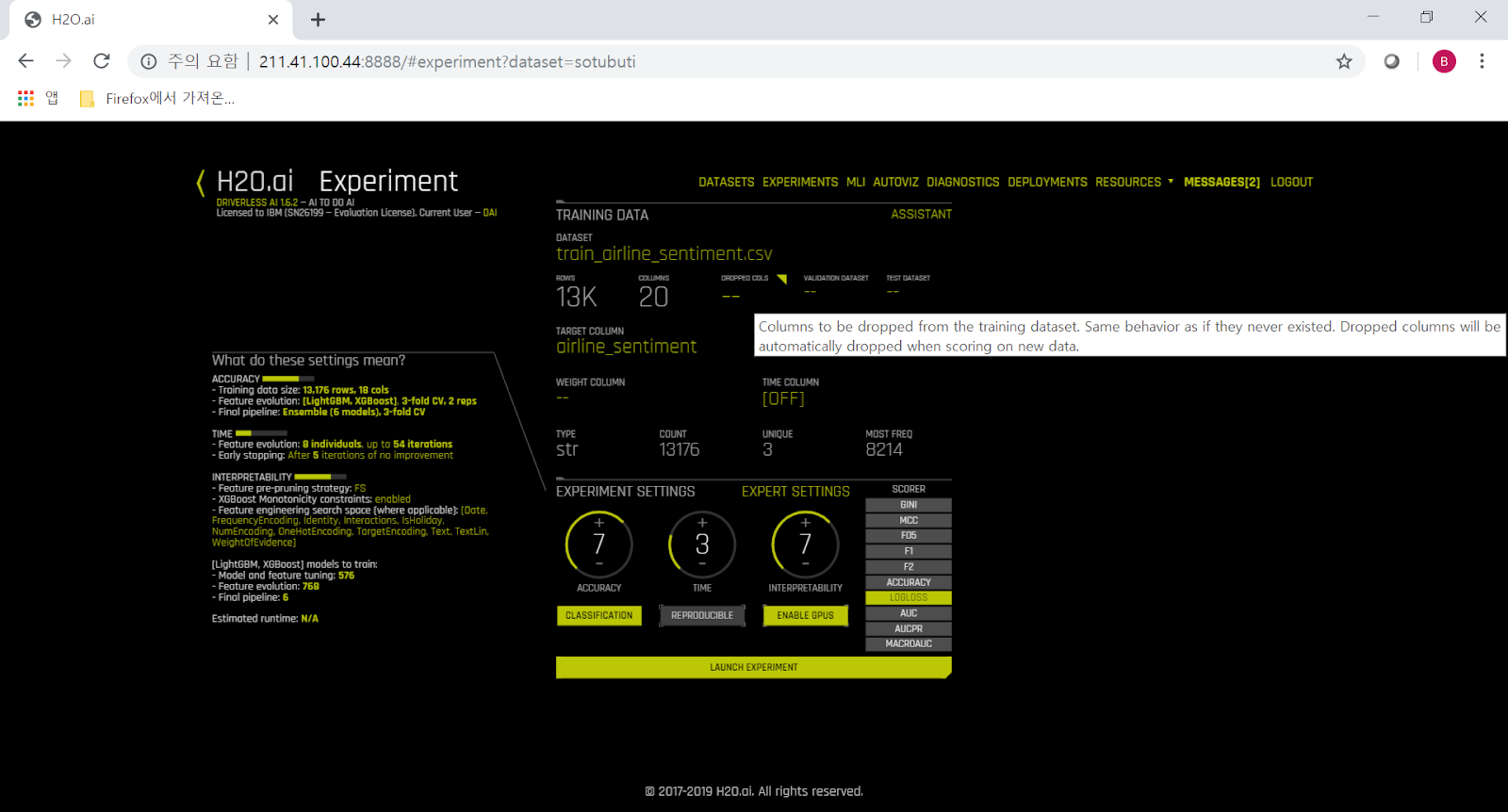Change the target column airline_sentiment
This screenshot has height=812, width=1508.
click(x=626, y=347)
